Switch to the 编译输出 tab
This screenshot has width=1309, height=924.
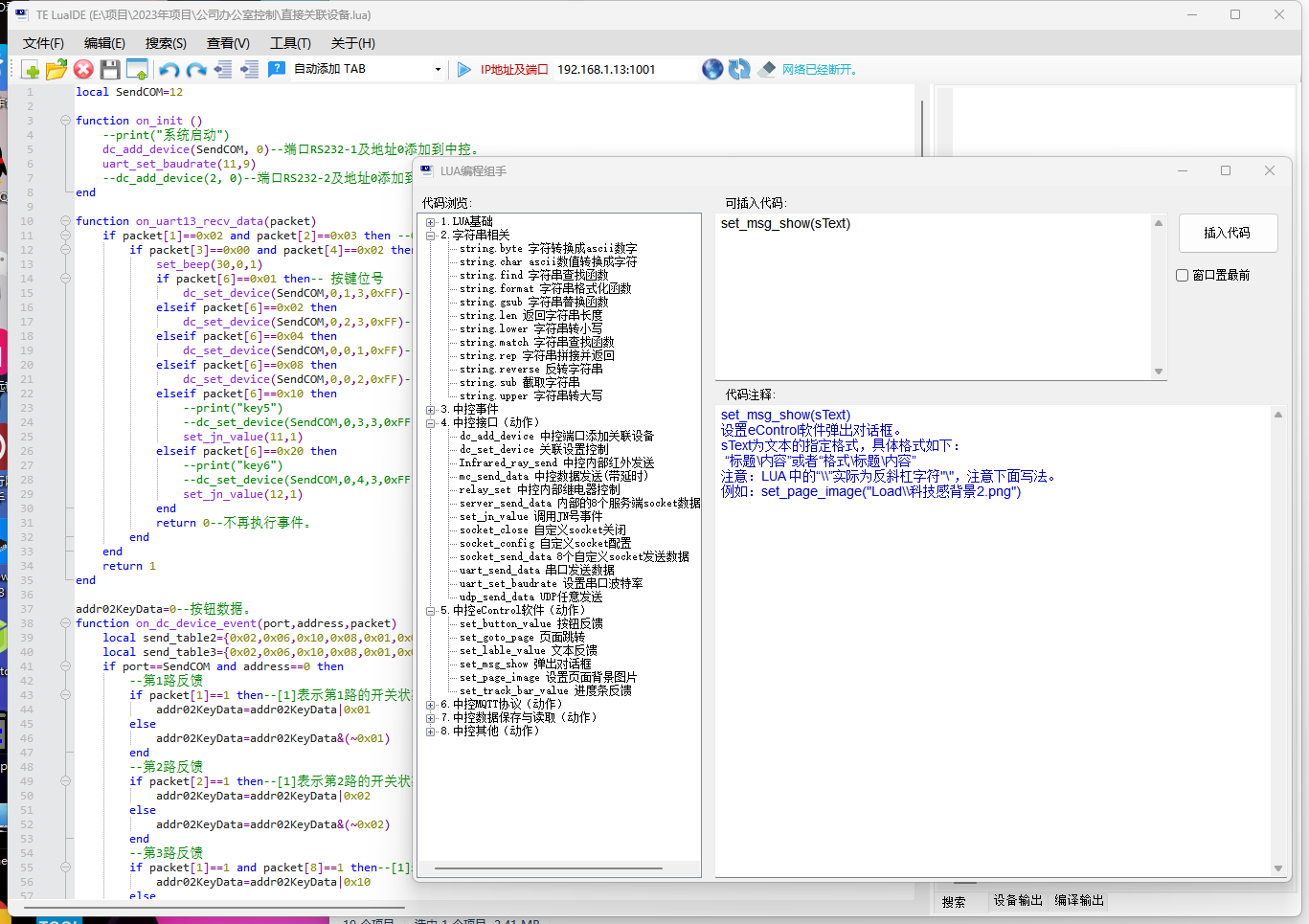(1079, 901)
